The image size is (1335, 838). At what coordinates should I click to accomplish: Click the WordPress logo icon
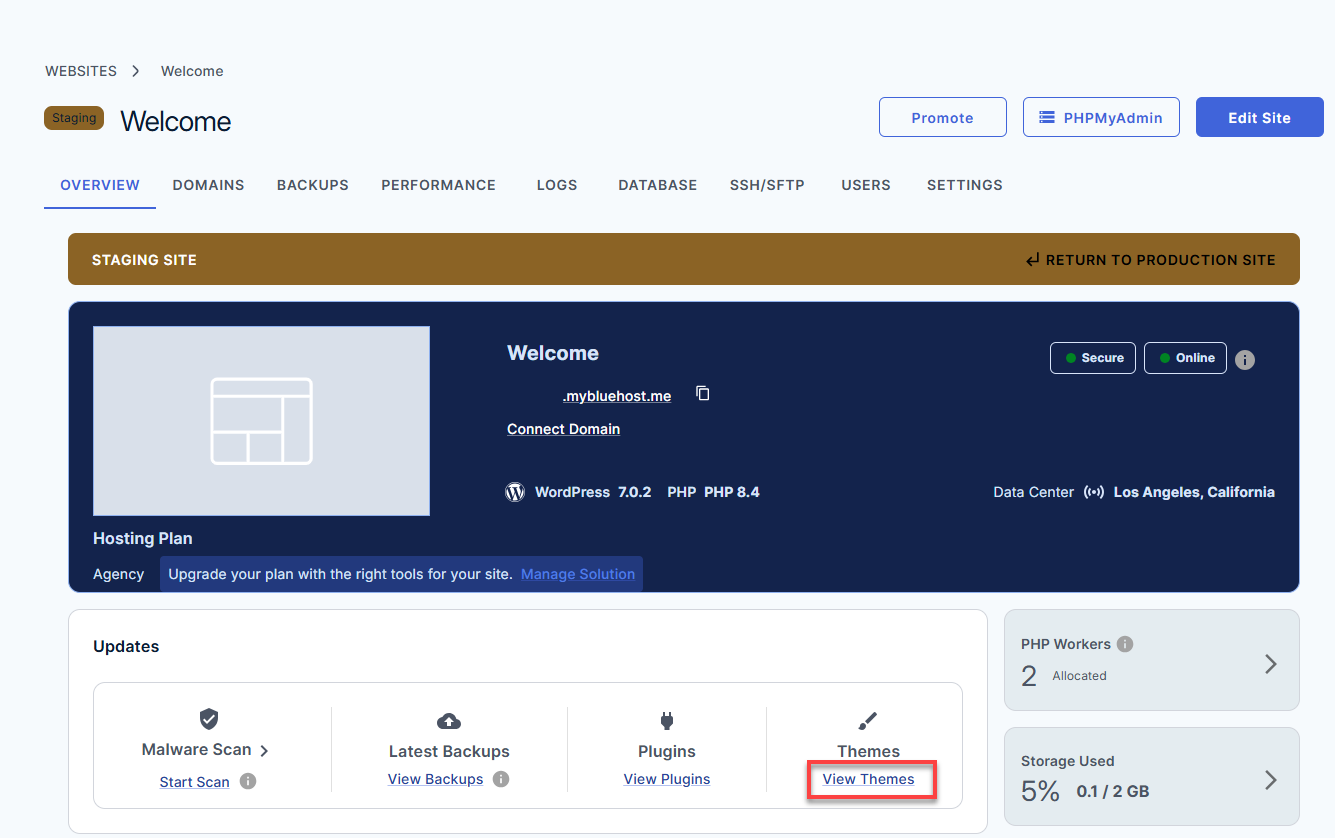(x=515, y=492)
